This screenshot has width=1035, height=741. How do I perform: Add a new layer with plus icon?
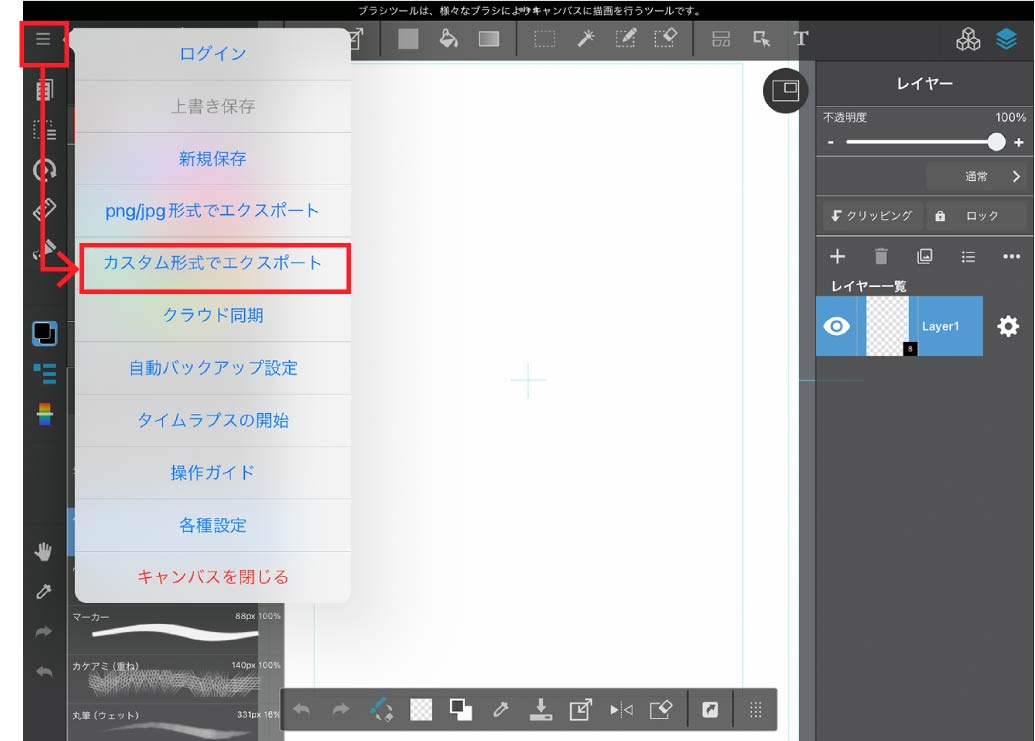[x=838, y=257]
